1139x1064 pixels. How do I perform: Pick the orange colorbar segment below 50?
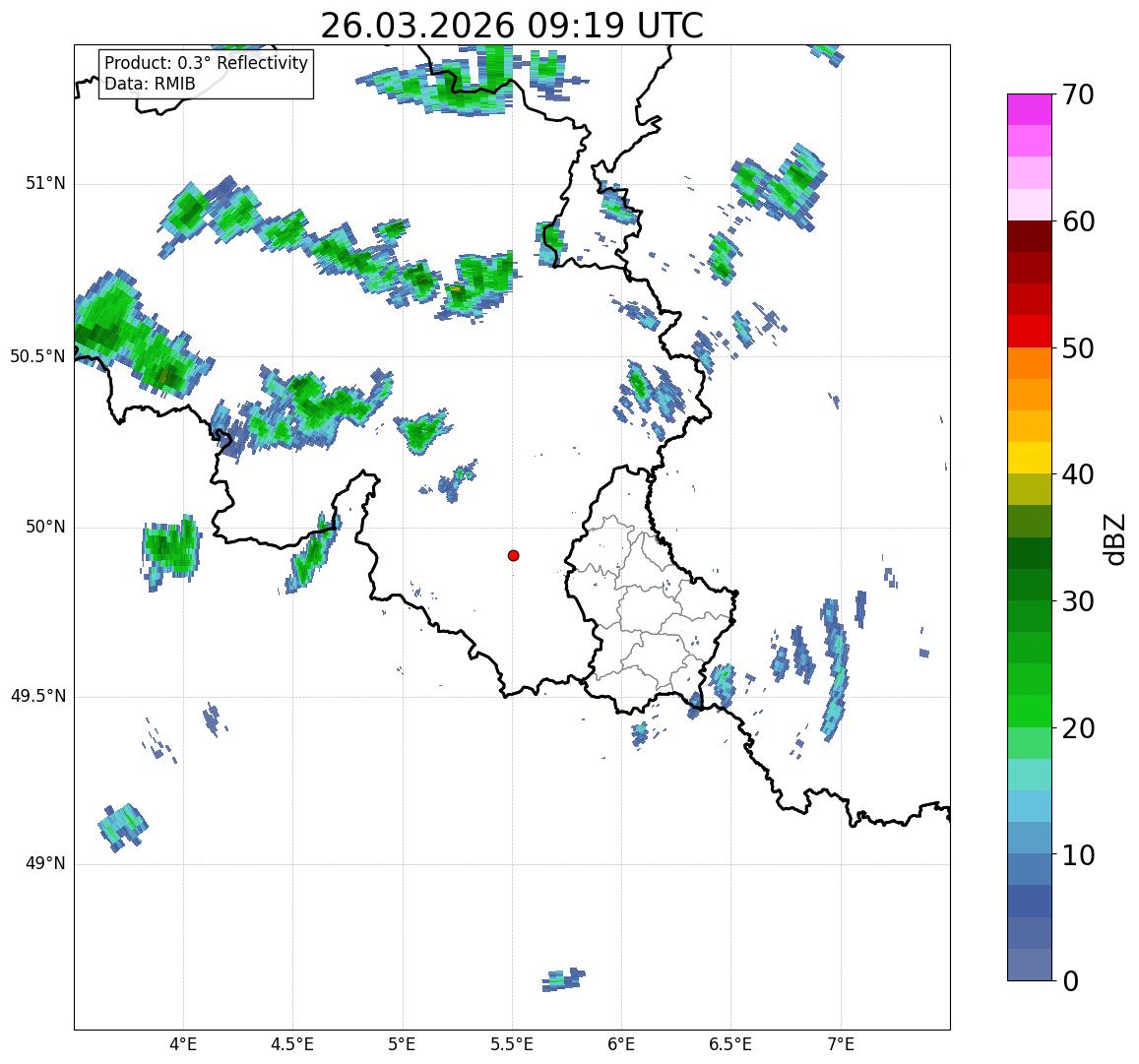1030,363
